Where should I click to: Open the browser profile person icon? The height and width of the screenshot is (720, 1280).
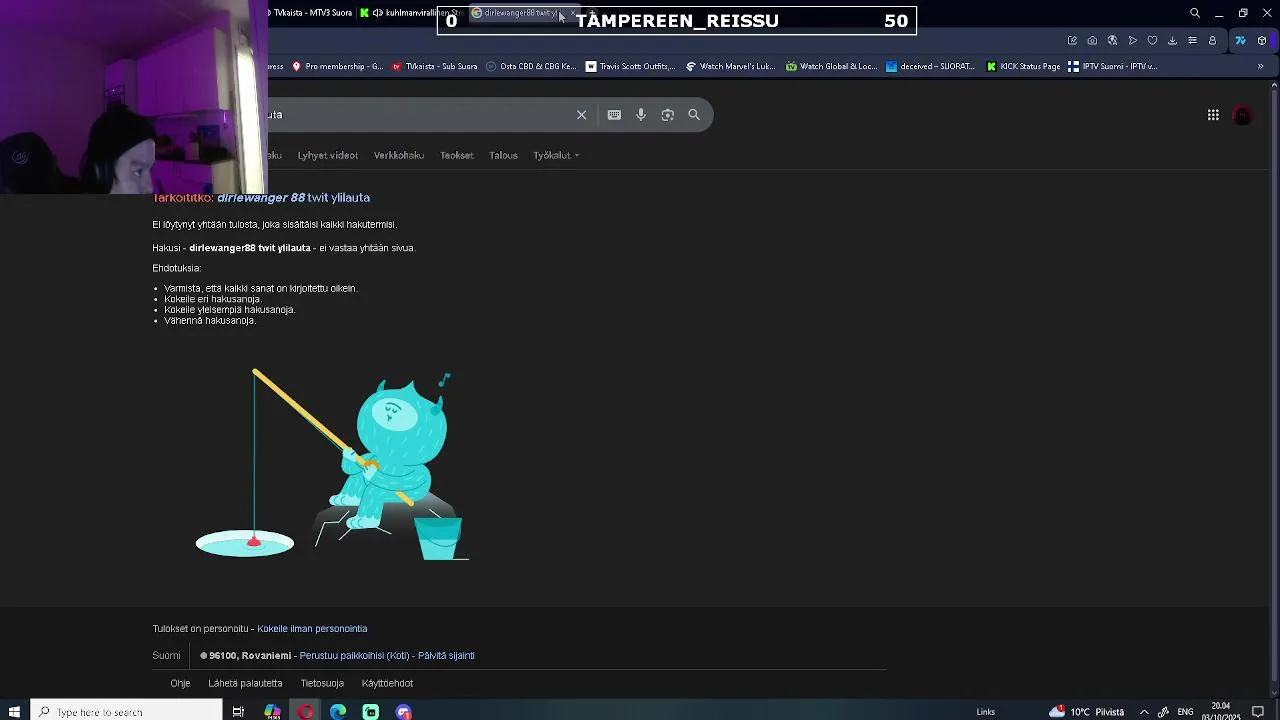1212,41
